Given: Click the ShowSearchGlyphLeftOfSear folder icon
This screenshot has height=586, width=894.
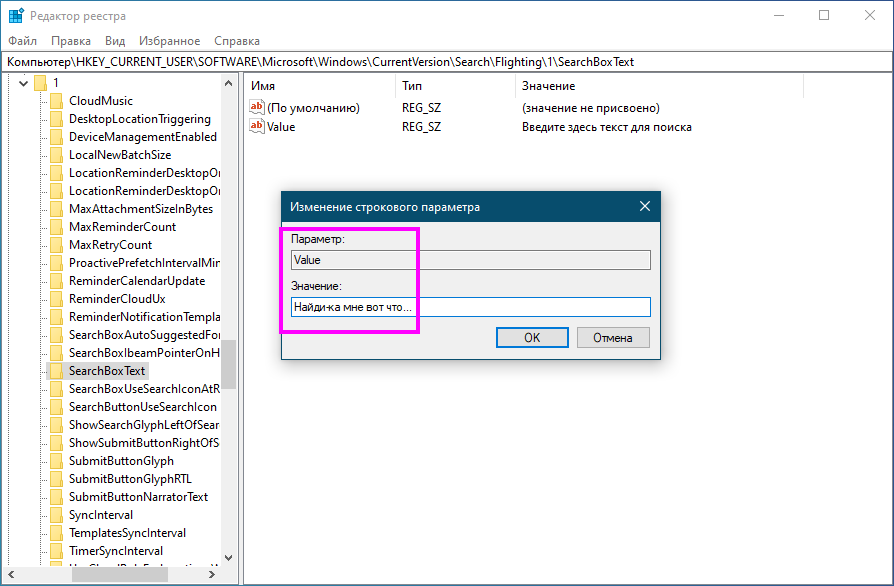Looking at the screenshot, I should tap(56, 425).
